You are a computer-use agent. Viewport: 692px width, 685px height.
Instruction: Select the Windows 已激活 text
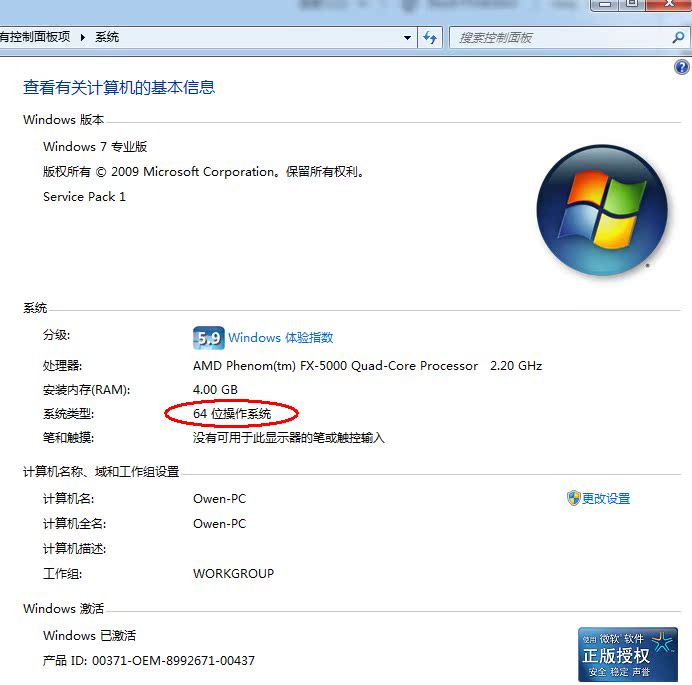(90, 635)
